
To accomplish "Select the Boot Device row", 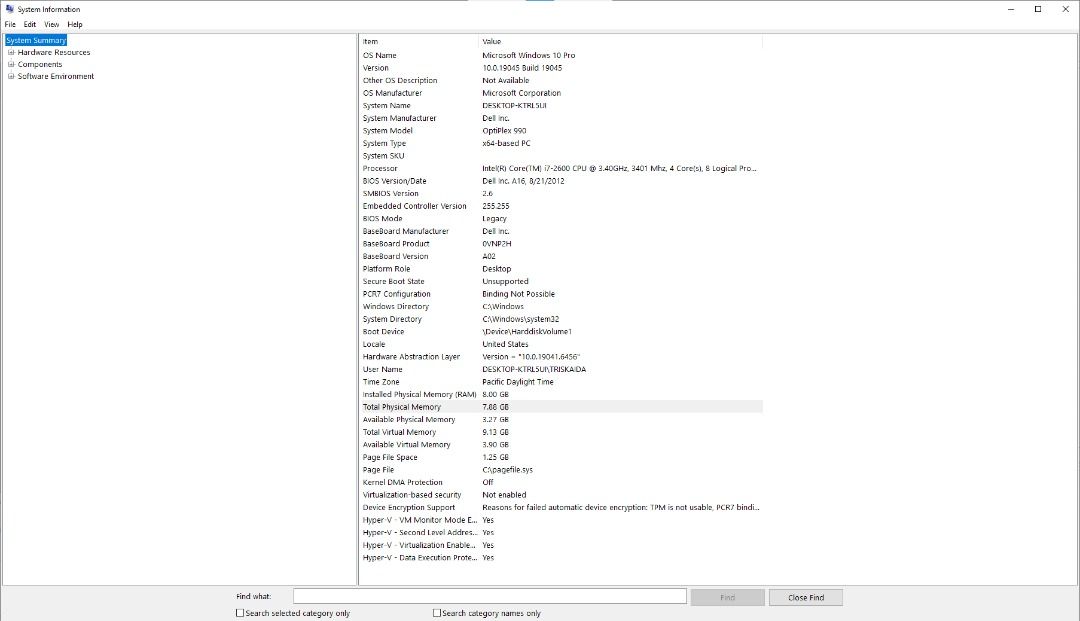I will [x=561, y=331].
